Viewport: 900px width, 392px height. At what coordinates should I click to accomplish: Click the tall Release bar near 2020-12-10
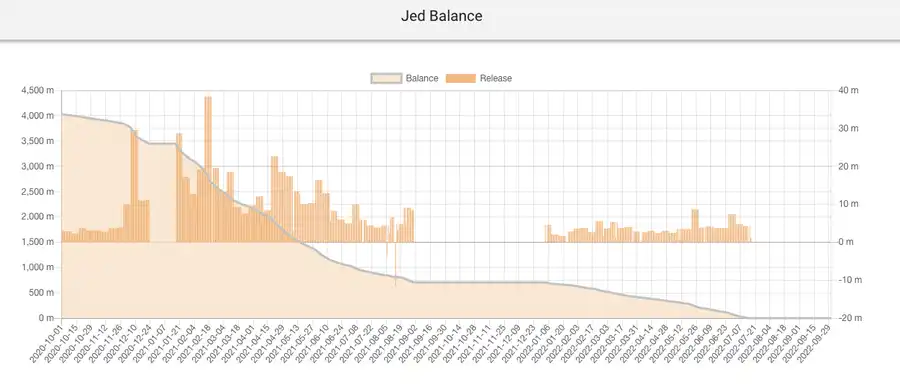(x=134, y=186)
